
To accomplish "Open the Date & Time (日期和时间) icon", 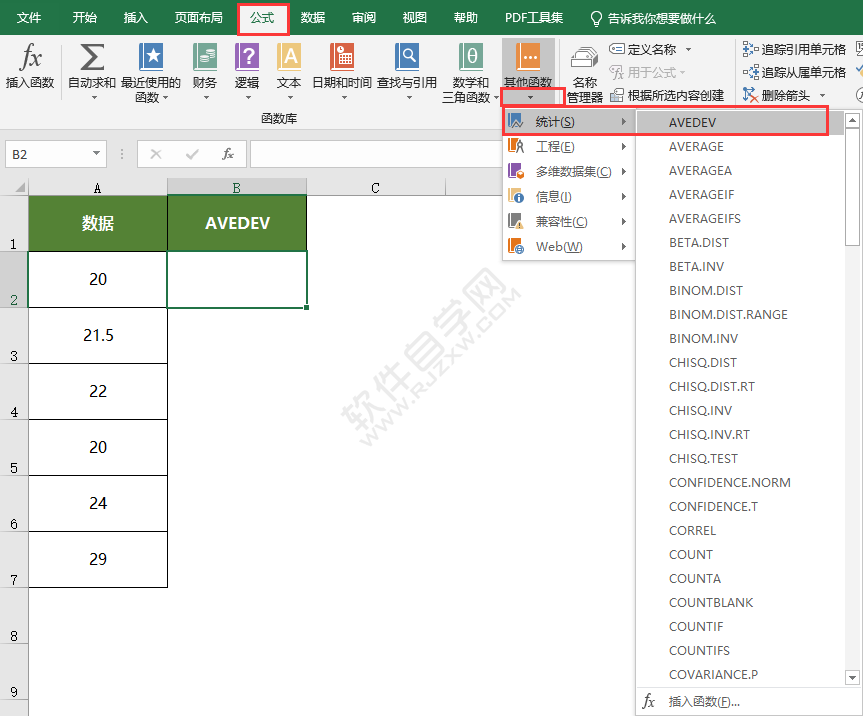I will [x=342, y=57].
